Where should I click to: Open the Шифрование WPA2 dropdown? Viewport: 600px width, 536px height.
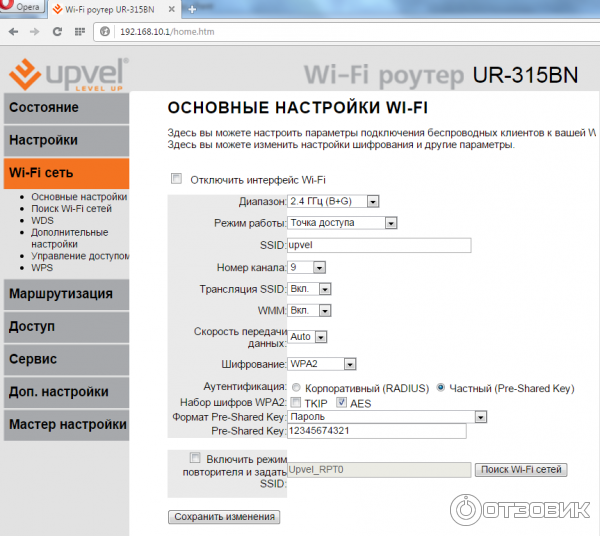pos(321,364)
